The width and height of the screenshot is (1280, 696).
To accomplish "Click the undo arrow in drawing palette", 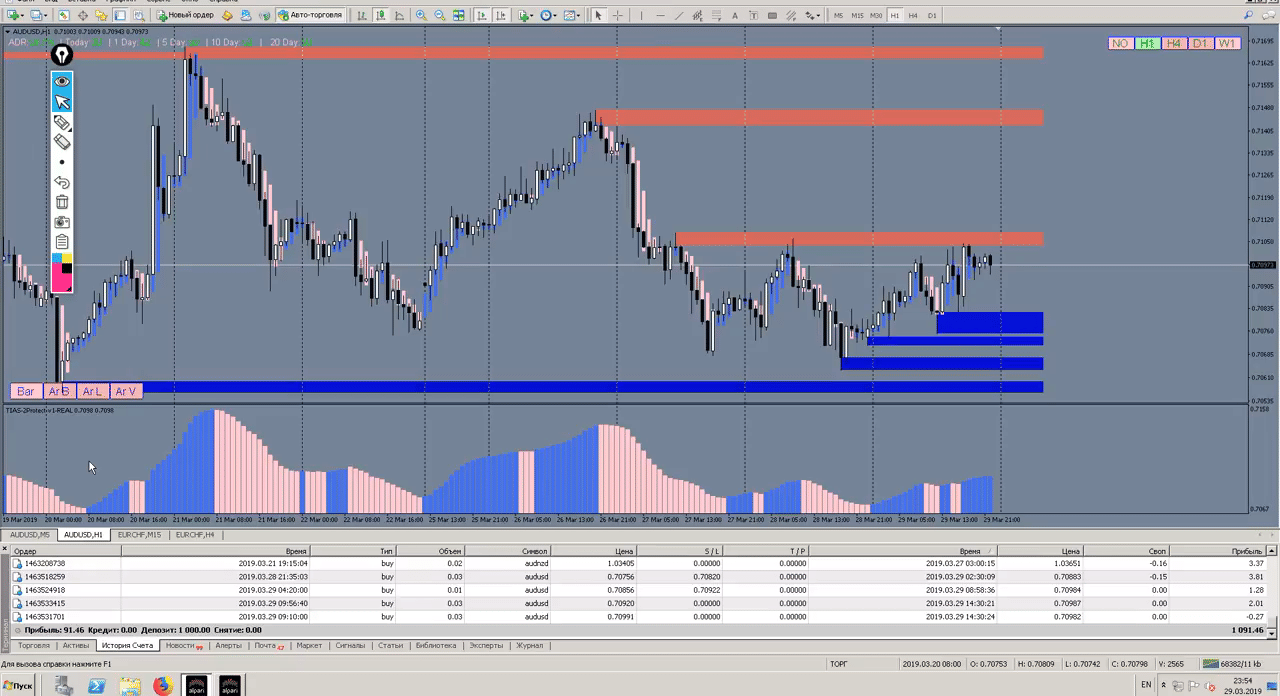I will tap(62, 182).
